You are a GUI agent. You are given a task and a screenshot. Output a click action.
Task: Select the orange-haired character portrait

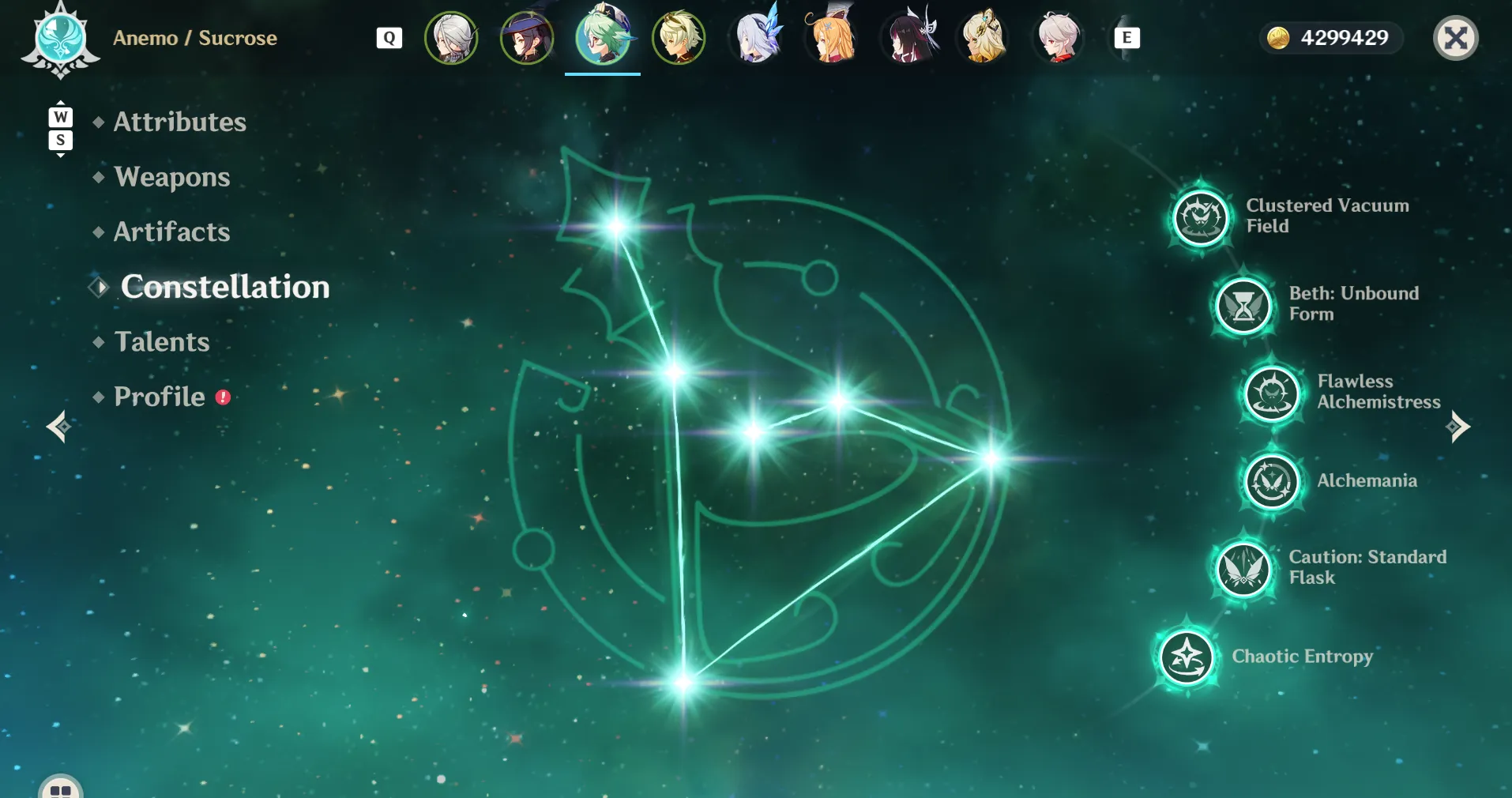(x=830, y=37)
